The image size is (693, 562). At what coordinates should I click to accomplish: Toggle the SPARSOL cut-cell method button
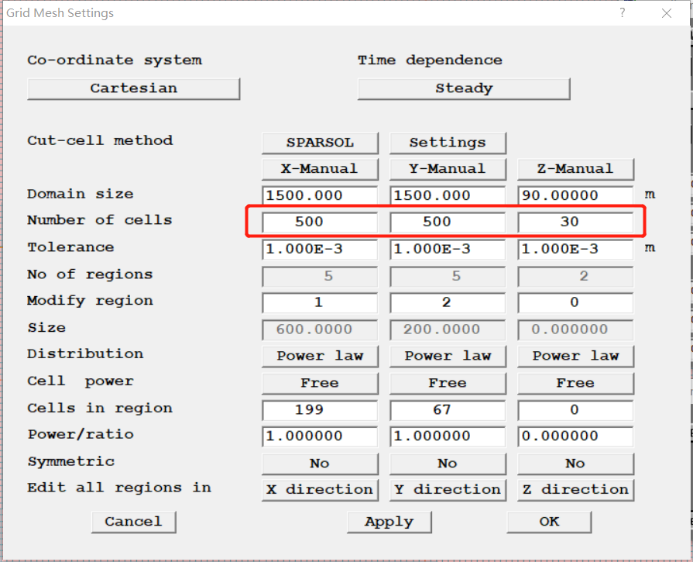click(320, 143)
